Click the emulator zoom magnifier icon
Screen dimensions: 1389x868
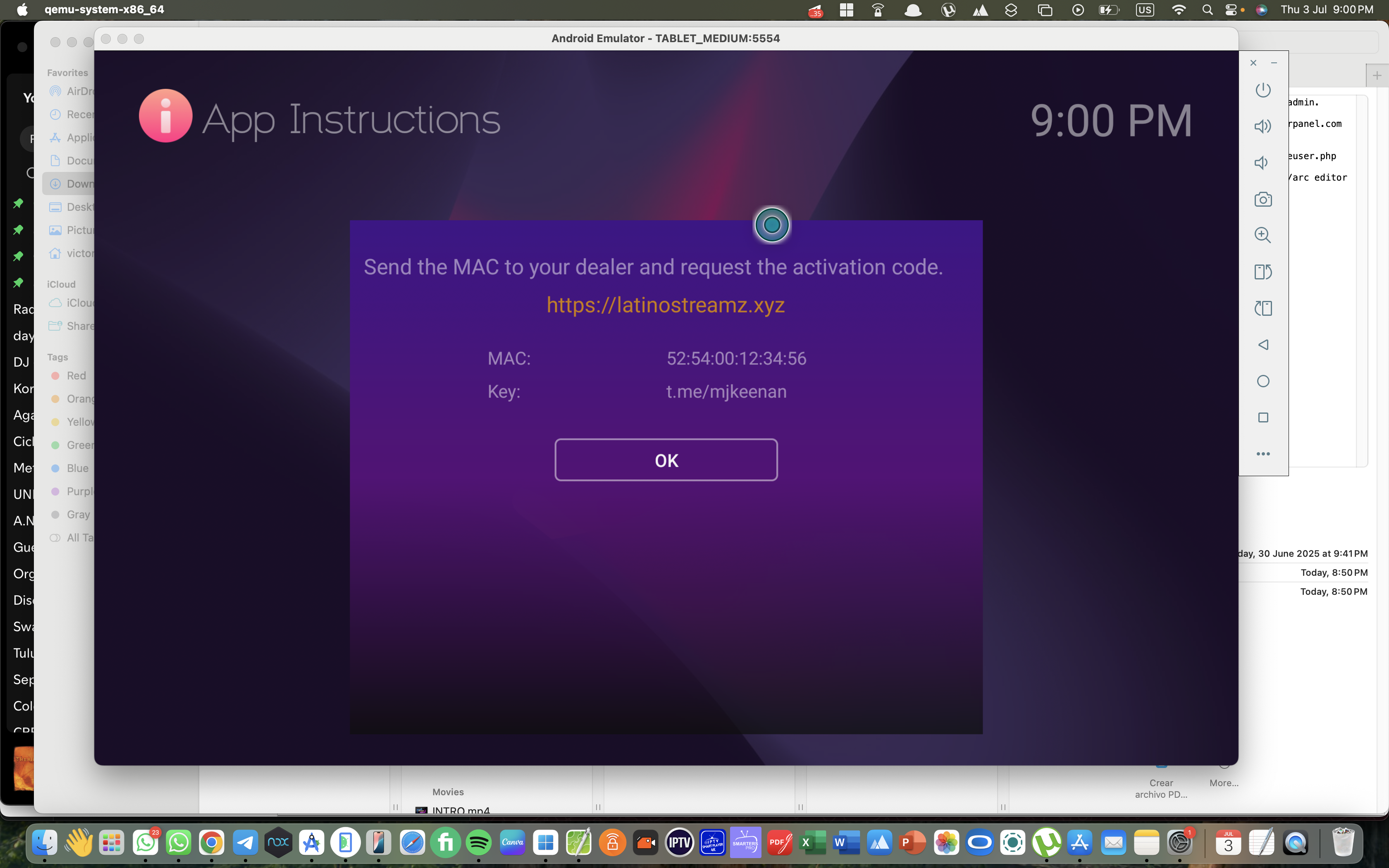(x=1262, y=235)
